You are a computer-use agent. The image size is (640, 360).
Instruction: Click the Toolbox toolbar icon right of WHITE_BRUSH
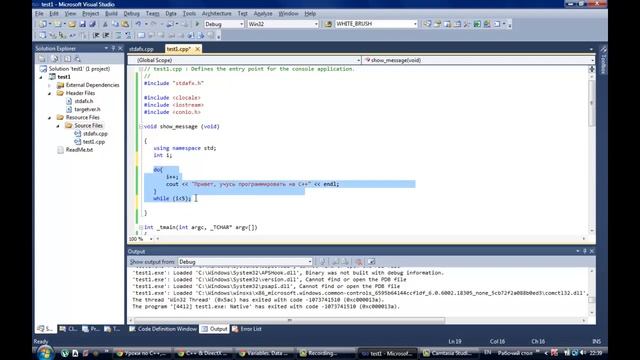click(x=467, y=24)
